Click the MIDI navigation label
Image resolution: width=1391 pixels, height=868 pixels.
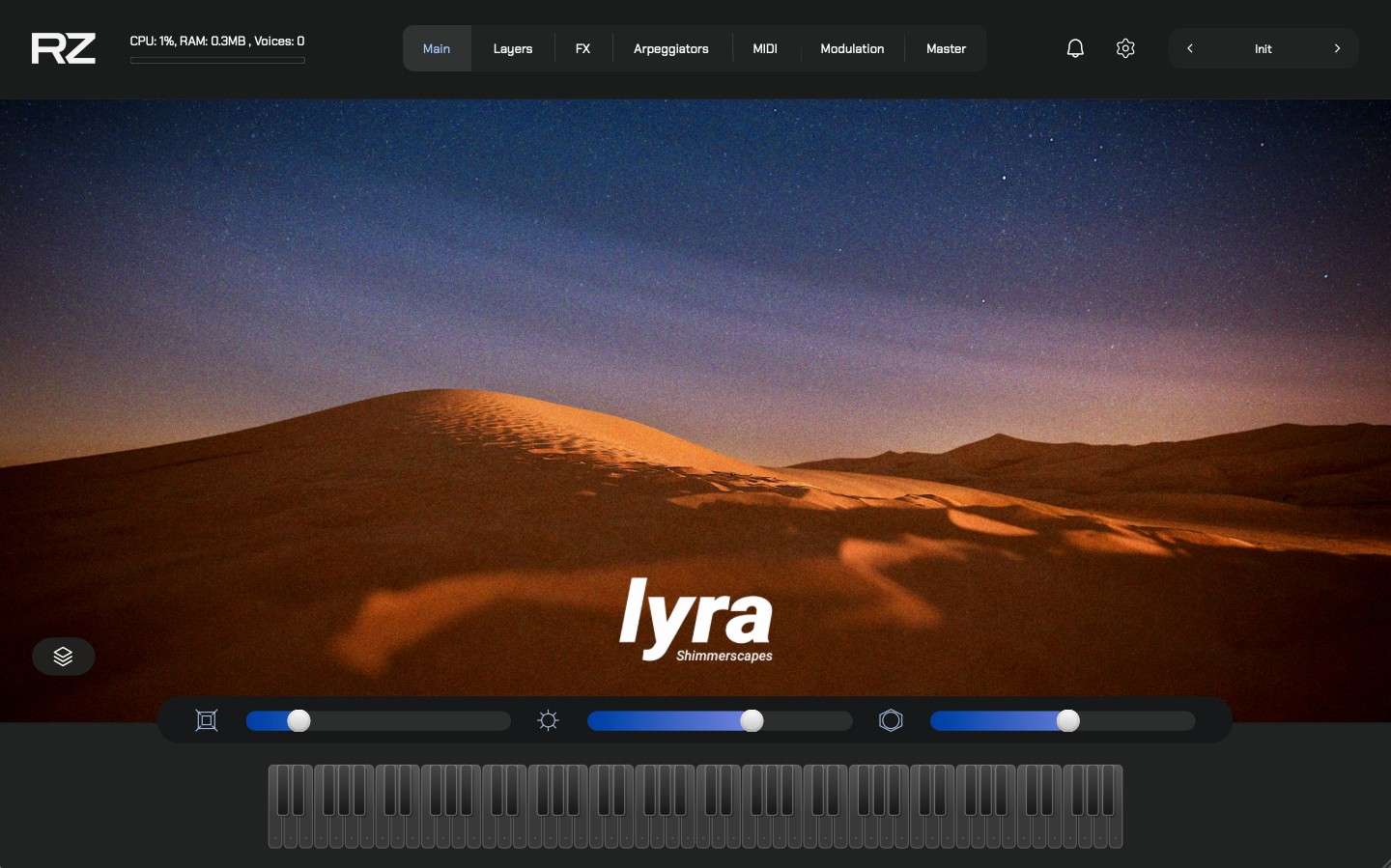point(764,48)
